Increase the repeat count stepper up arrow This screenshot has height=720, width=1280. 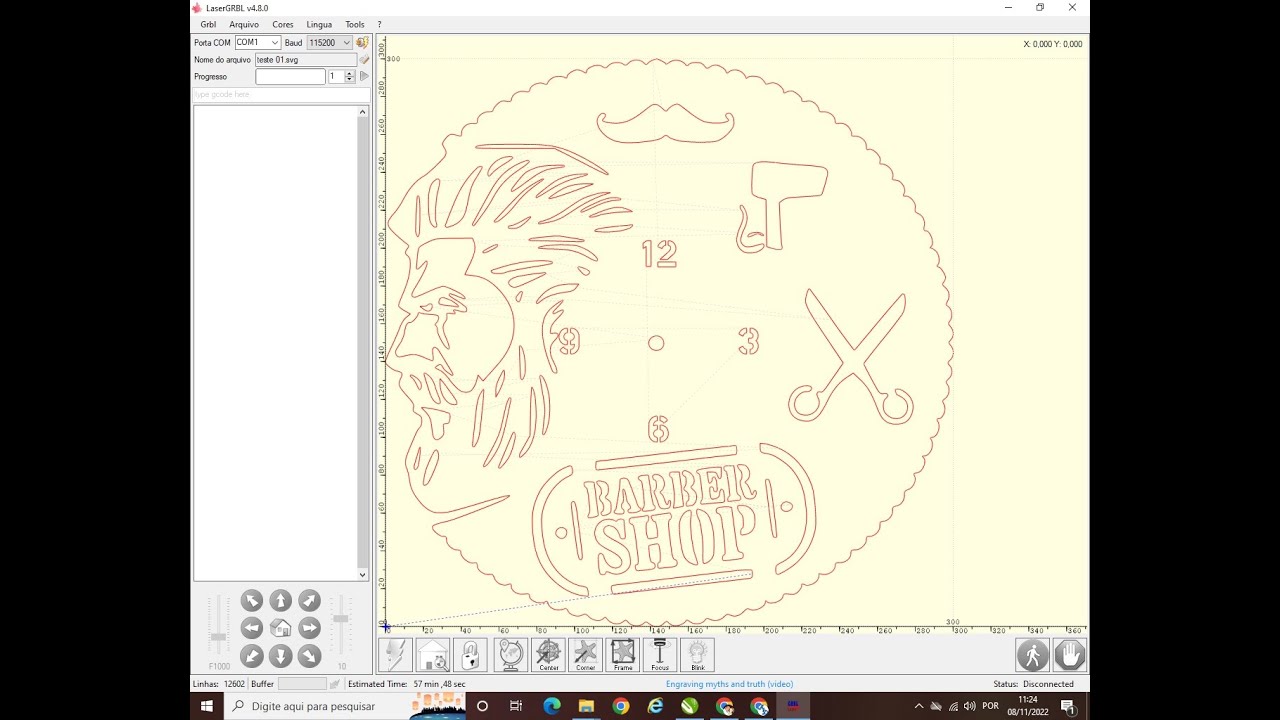350,73
